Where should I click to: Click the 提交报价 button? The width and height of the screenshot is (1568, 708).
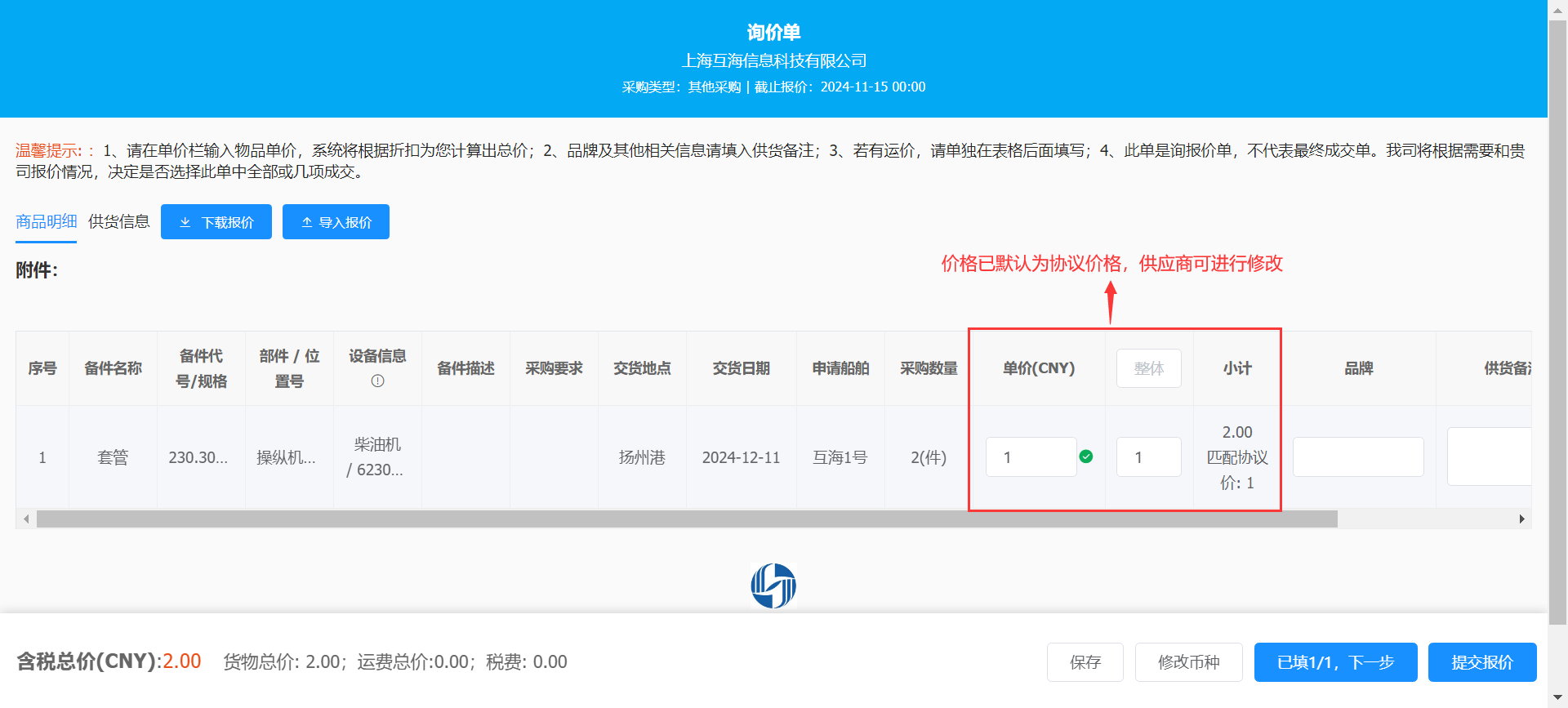pyautogui.click(x=1482, y=662)
